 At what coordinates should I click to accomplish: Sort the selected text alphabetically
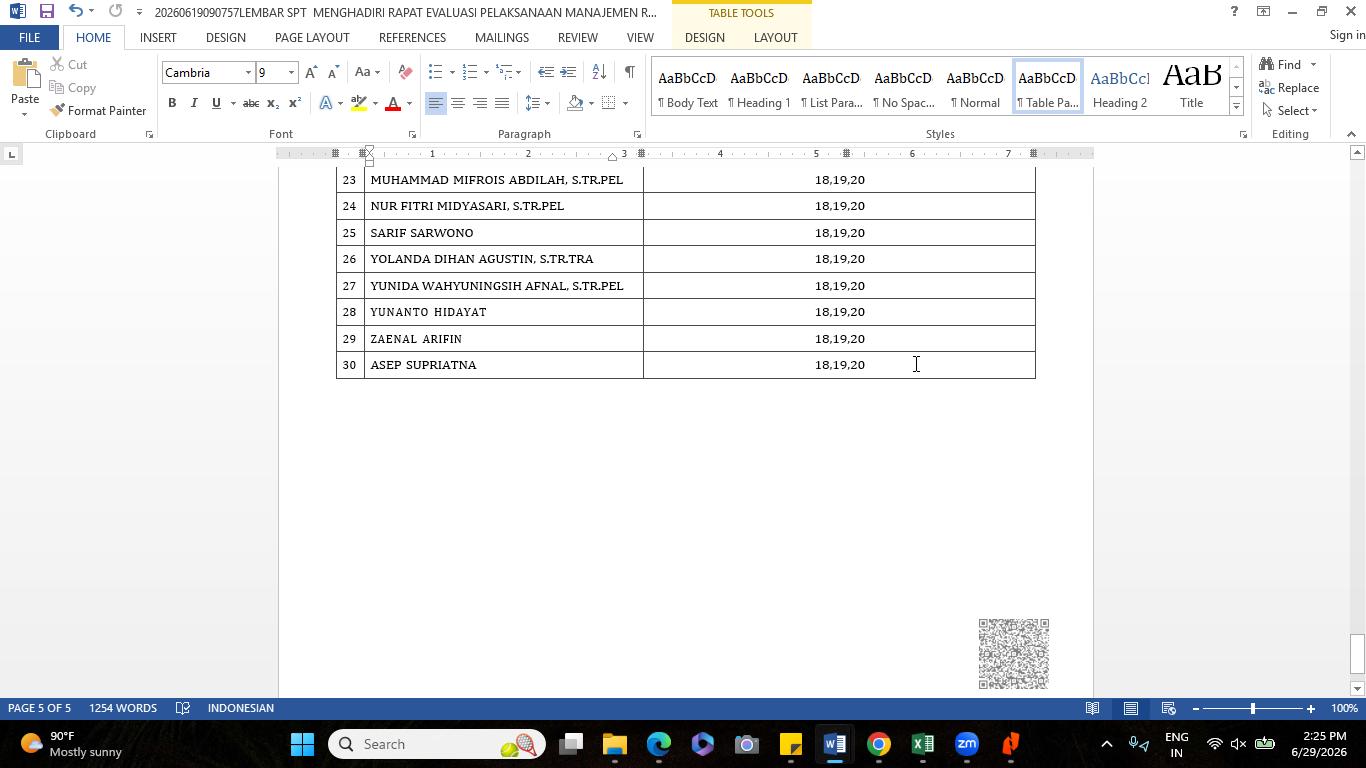point(599,72)
